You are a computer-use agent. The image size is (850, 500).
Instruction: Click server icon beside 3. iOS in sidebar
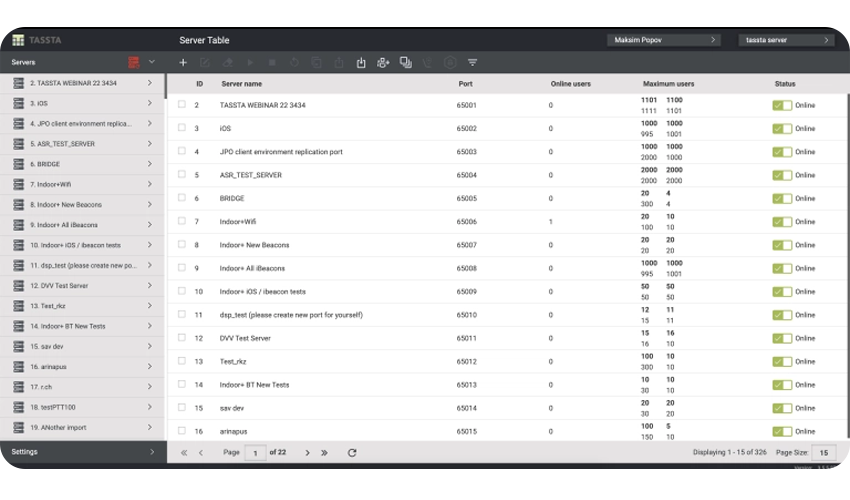[18, 103]
